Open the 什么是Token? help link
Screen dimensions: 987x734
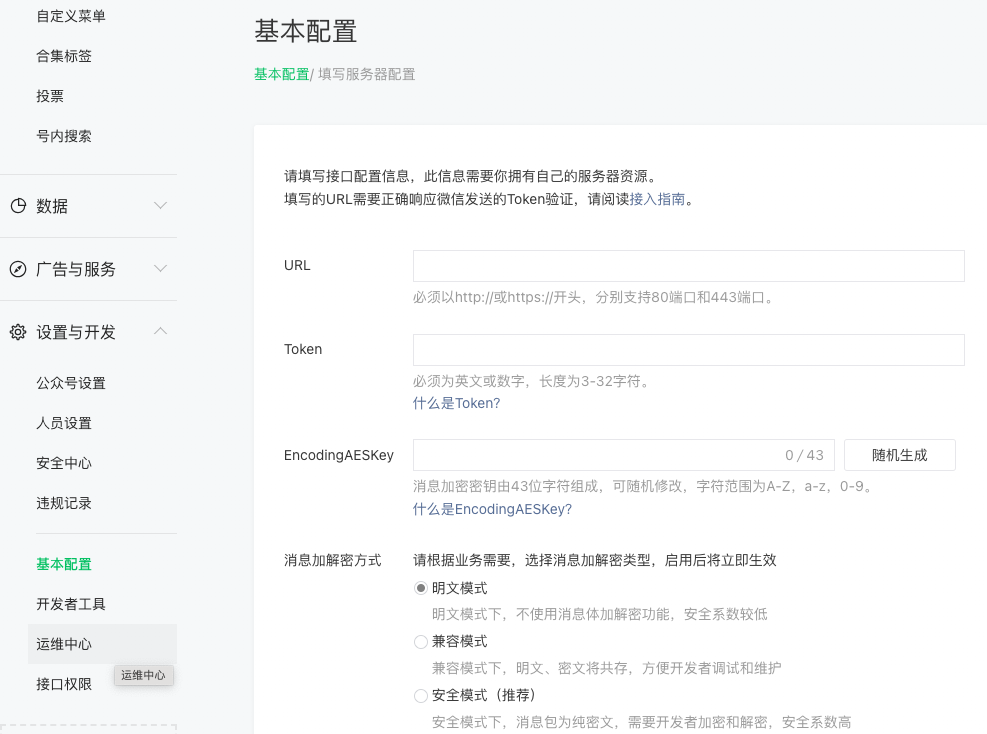[456, 404]
